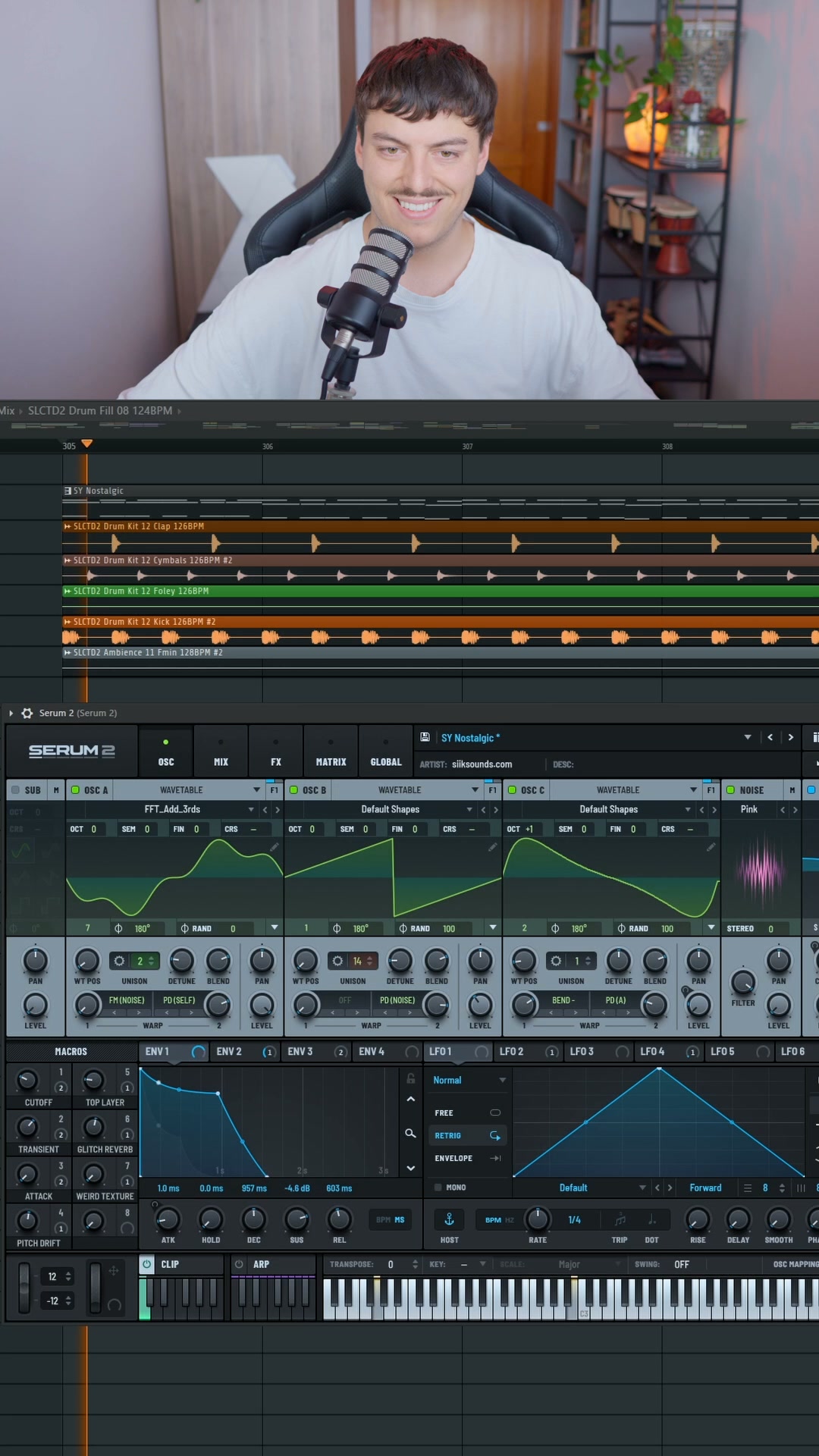Viewport: 819px width, 1456px height.
Task: Toggle OSC B on or off
Action: point(293,789)
